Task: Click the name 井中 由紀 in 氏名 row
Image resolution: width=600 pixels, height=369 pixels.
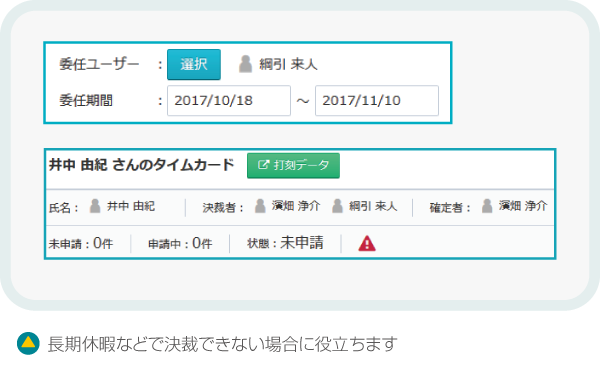Action: click(131, 206)
